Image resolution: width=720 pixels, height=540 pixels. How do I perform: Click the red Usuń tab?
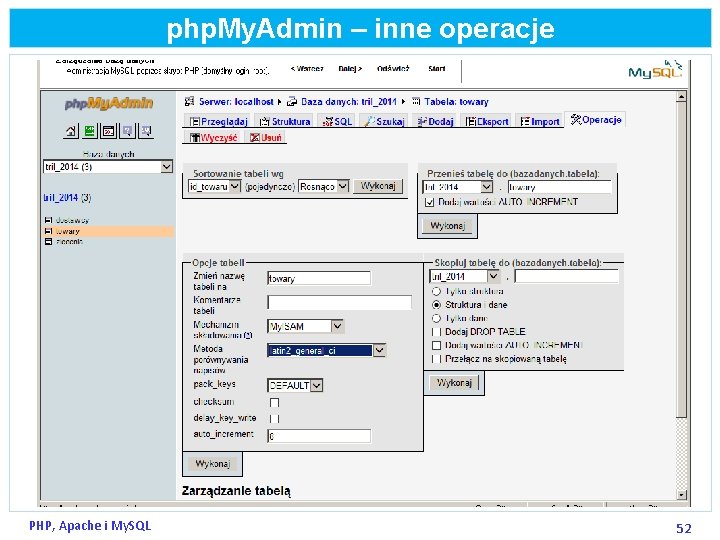coord(266,137)
